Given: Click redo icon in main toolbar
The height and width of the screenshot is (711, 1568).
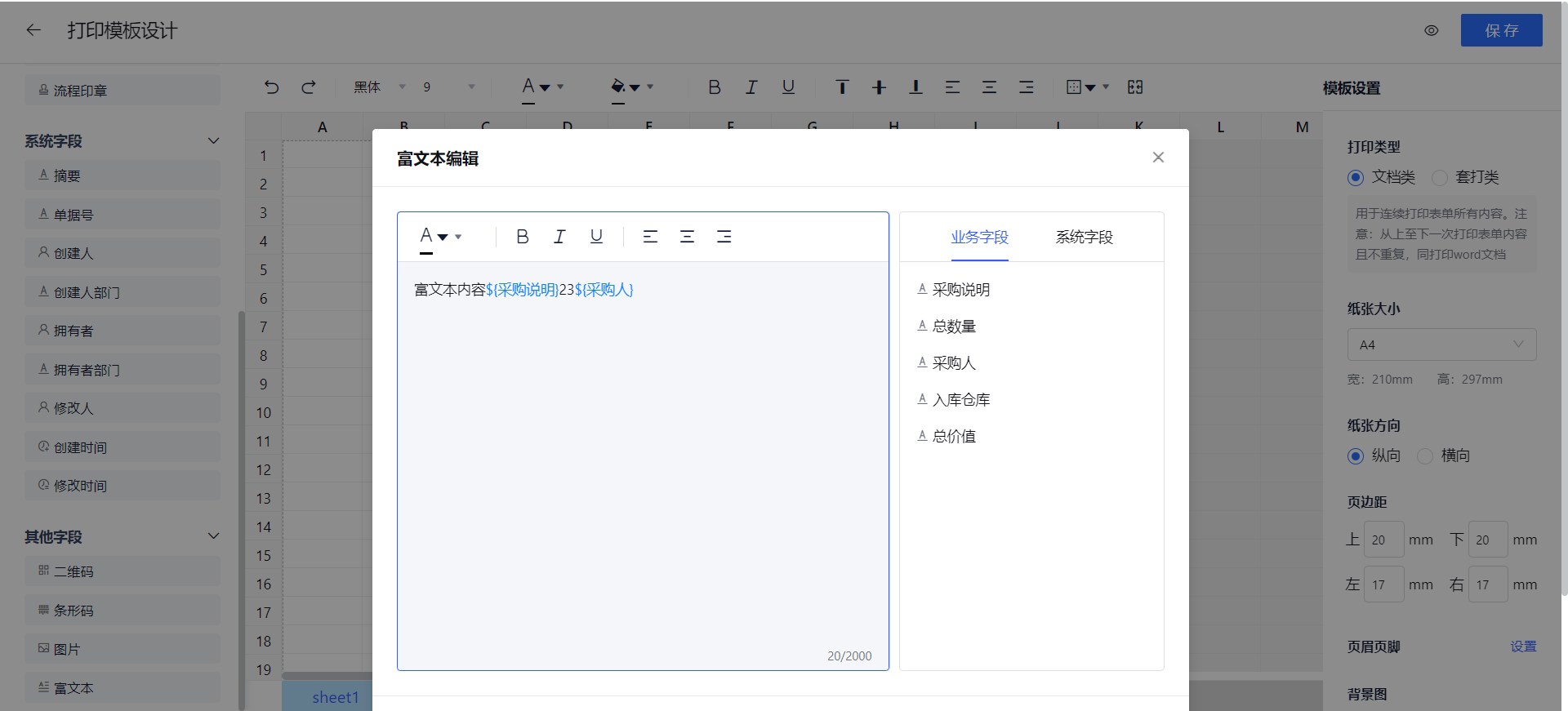Looking at the screenshot, I should (x=309, y=87).
